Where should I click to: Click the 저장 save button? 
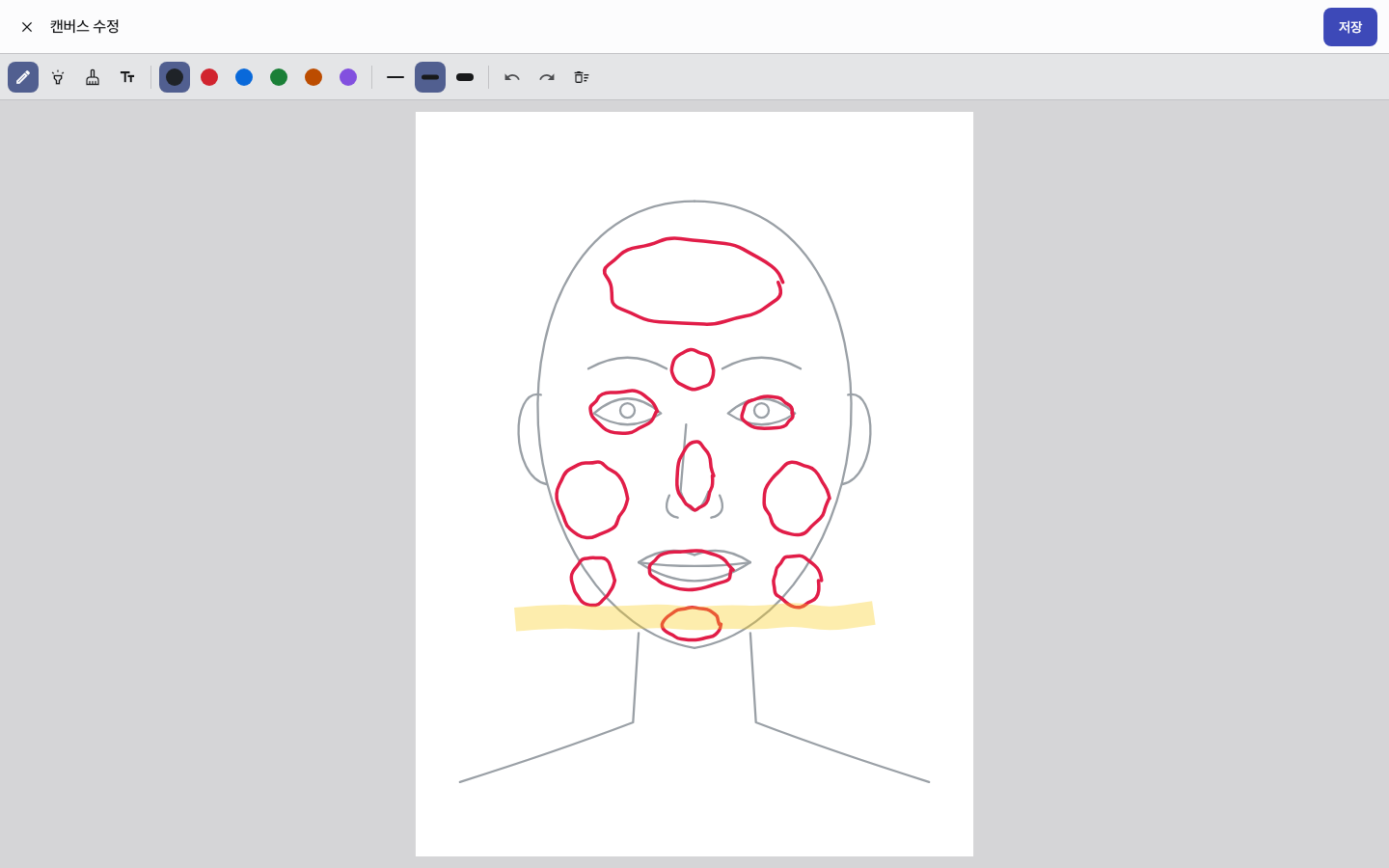click(1350, 27)
